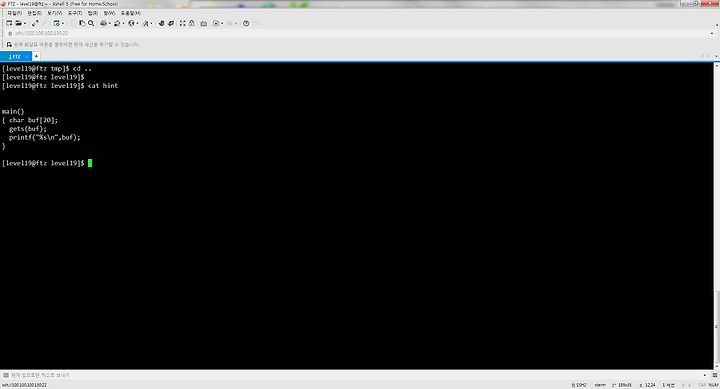Open the 보기(V) menu
720x389 pixels.
pyautogui.click(x=54, y=13)
